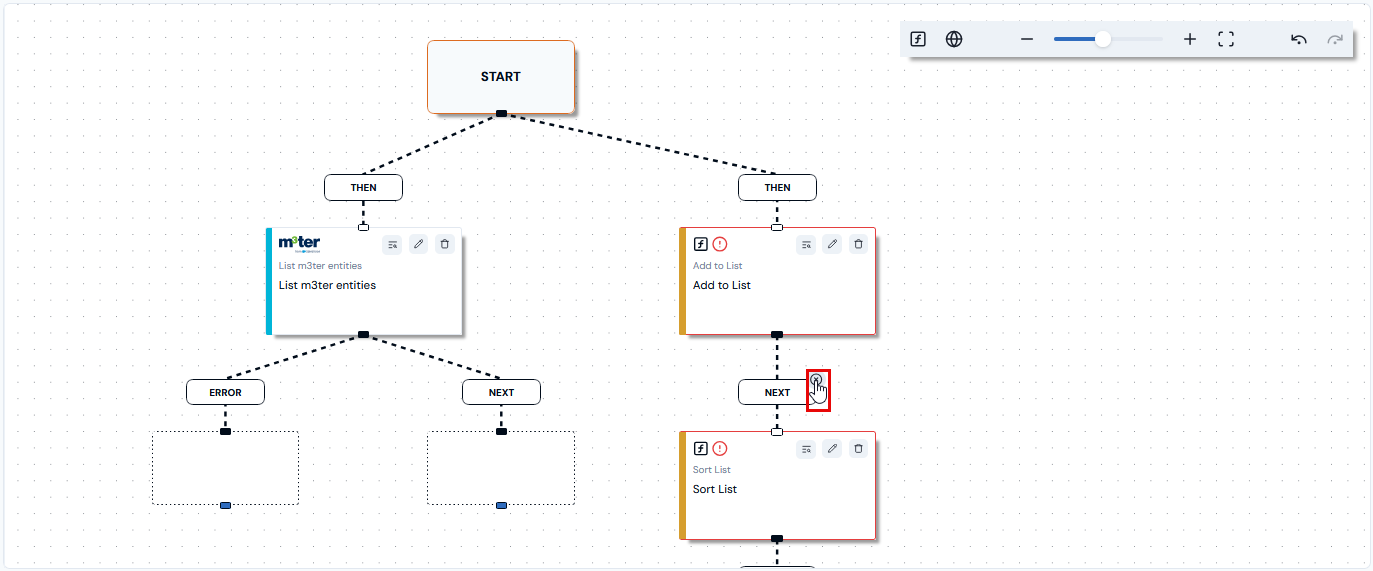Click the START node's bottom connector handle
Viewport: 1373px width, 571px height.
[501, 114]
